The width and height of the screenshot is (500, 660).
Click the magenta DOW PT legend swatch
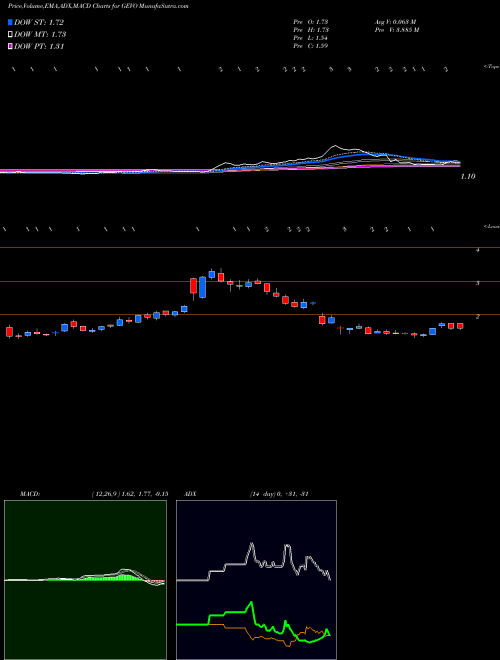(11, 46)
